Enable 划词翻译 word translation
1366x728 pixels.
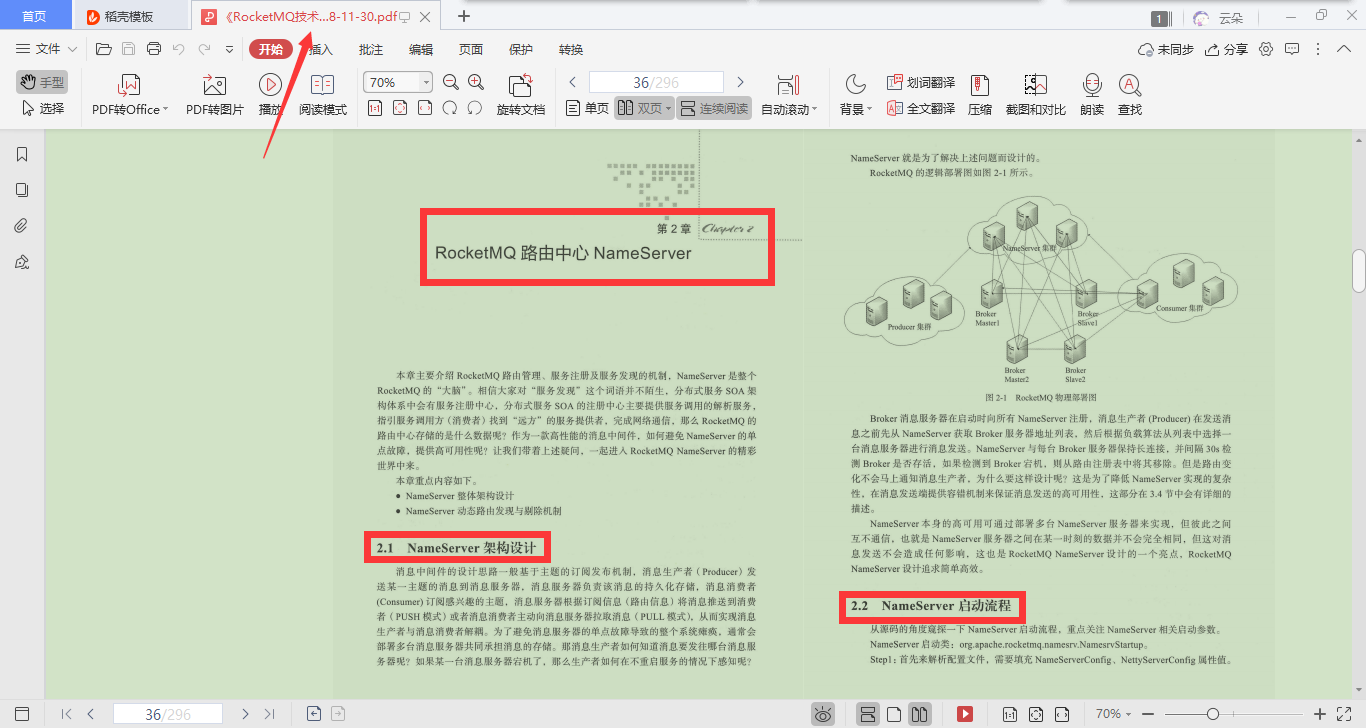tap(920, 82)
